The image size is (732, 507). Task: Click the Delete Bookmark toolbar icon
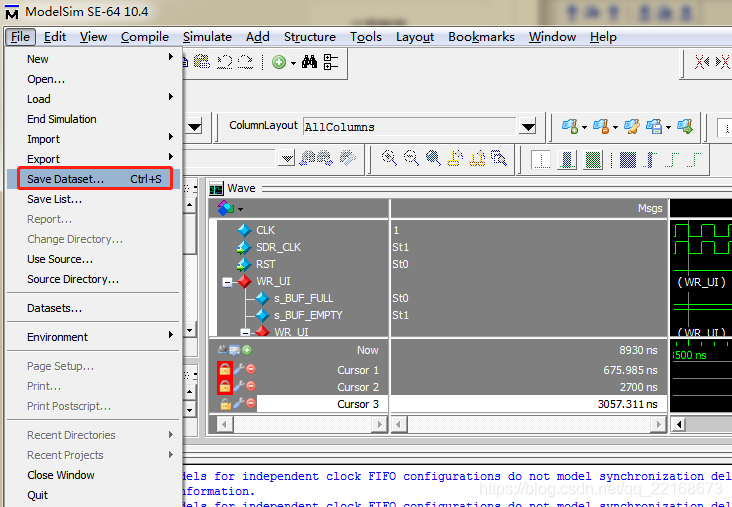click(601, 126)
